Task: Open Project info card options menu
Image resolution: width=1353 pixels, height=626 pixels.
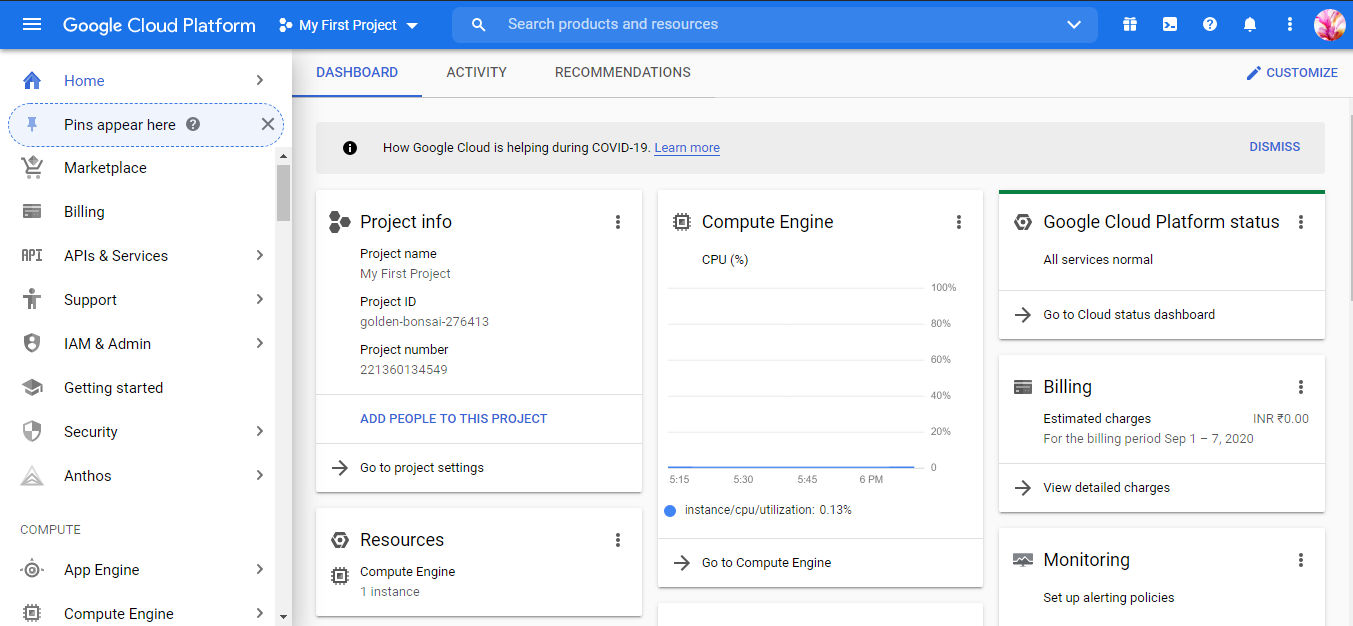Action: click(618, 222)
